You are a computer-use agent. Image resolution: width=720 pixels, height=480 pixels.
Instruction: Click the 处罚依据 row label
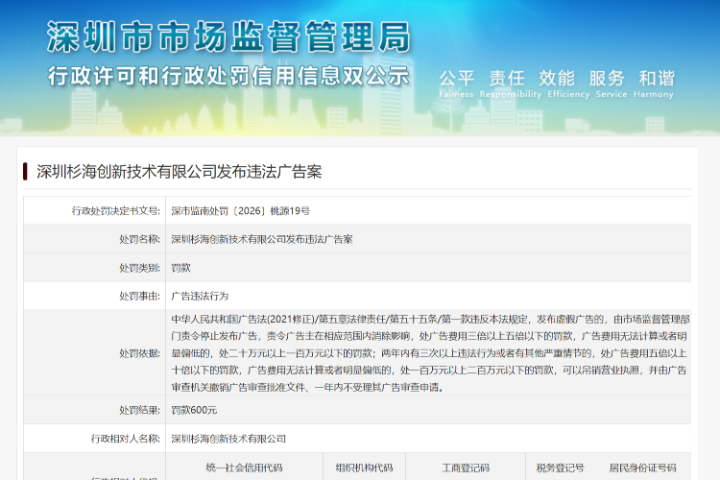click(x=139, y=353)
